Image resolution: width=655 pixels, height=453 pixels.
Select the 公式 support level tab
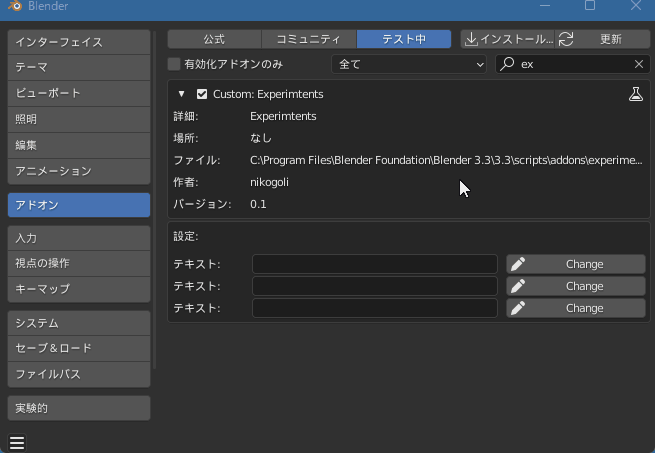pyautogui.click(x=214, y=39)
